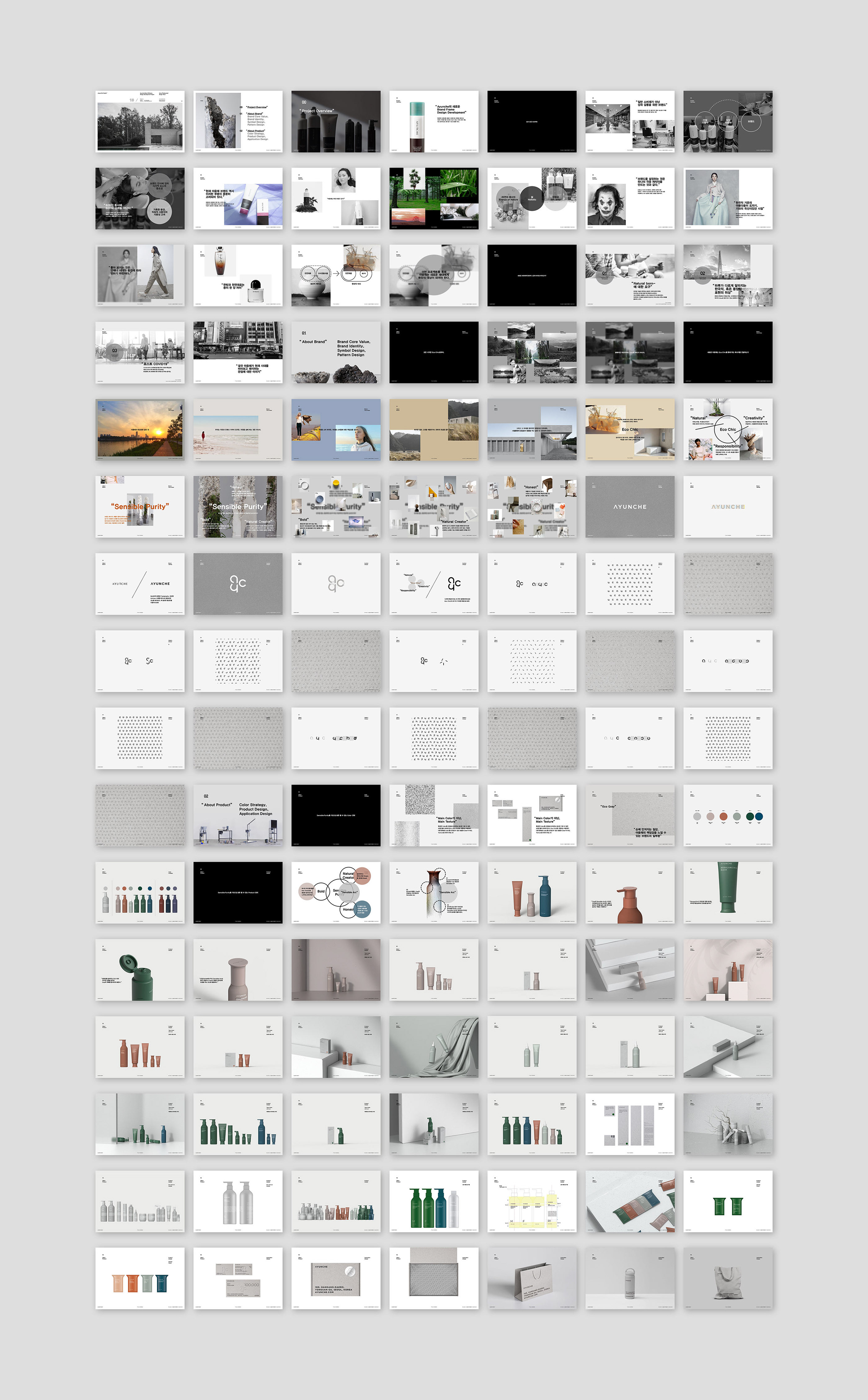This screenshot has width=868, height=1400.
Task: Open the two green tubes slide
Action: pyautogui.click(x=728, y=1201)
